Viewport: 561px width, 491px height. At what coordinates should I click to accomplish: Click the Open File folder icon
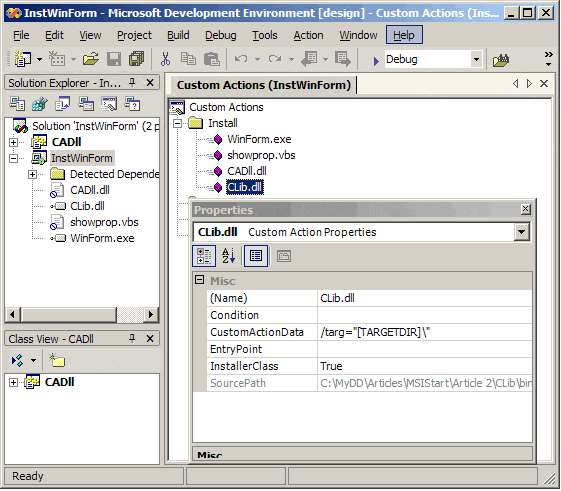pos(91,59)
